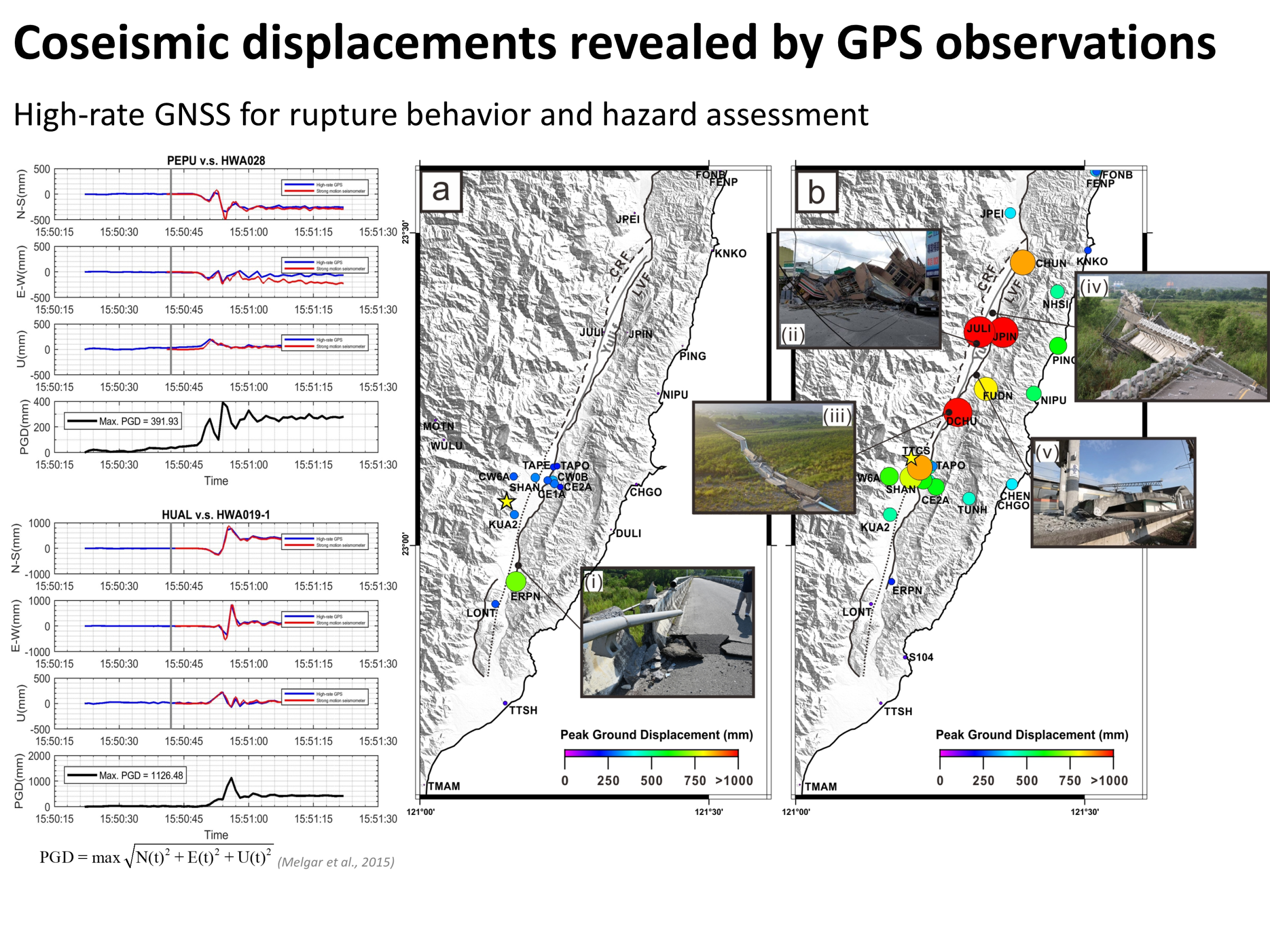
Task: Click the PEPU N-S chart legend box
Action: 324,188
